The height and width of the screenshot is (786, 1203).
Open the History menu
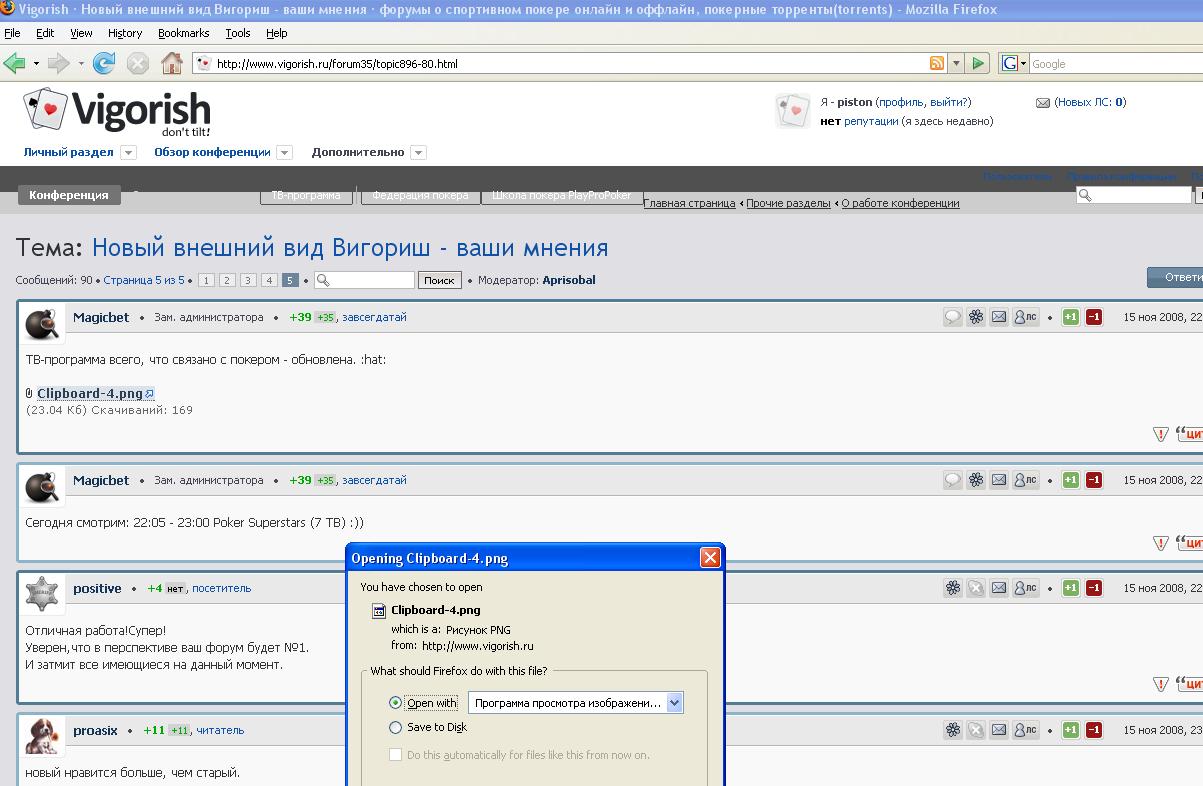125,33
